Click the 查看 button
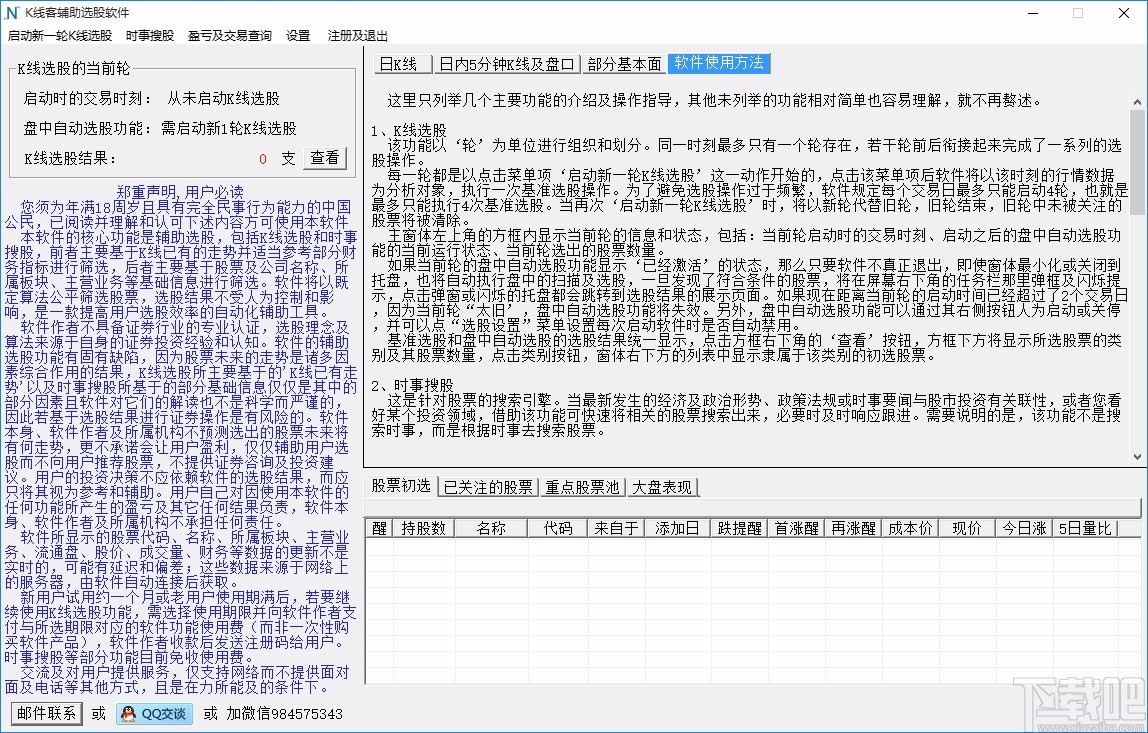 click(325, 156)
